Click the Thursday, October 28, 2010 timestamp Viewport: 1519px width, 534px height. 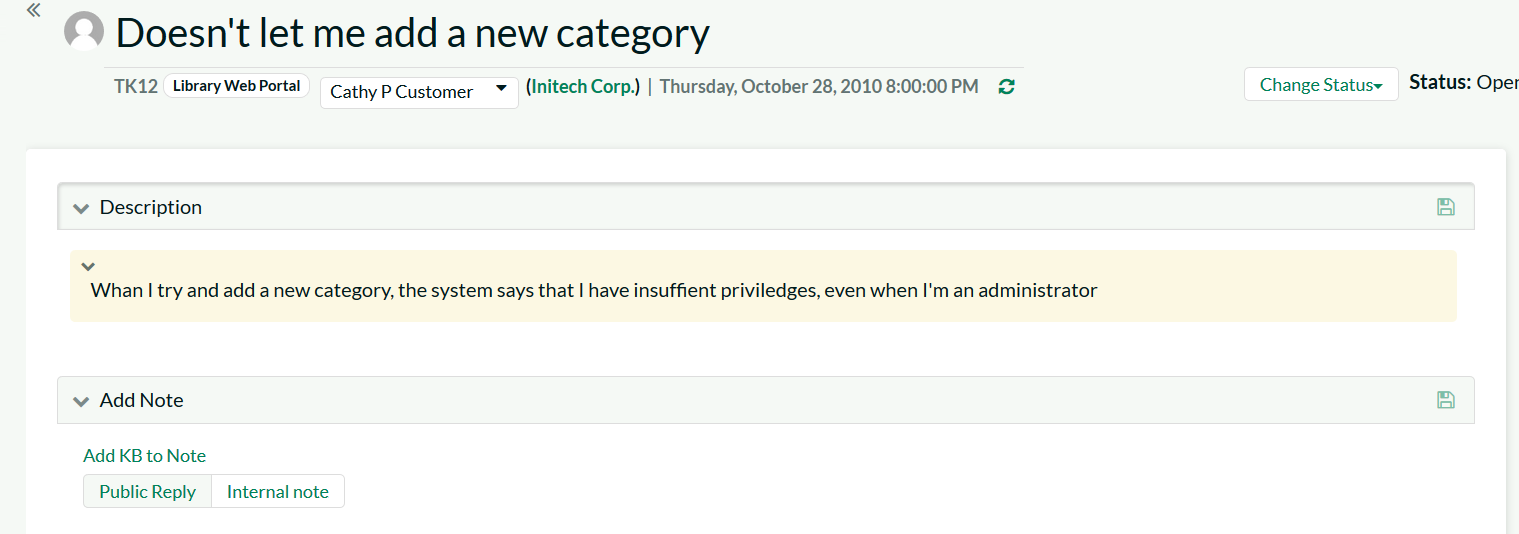point(818,87)
